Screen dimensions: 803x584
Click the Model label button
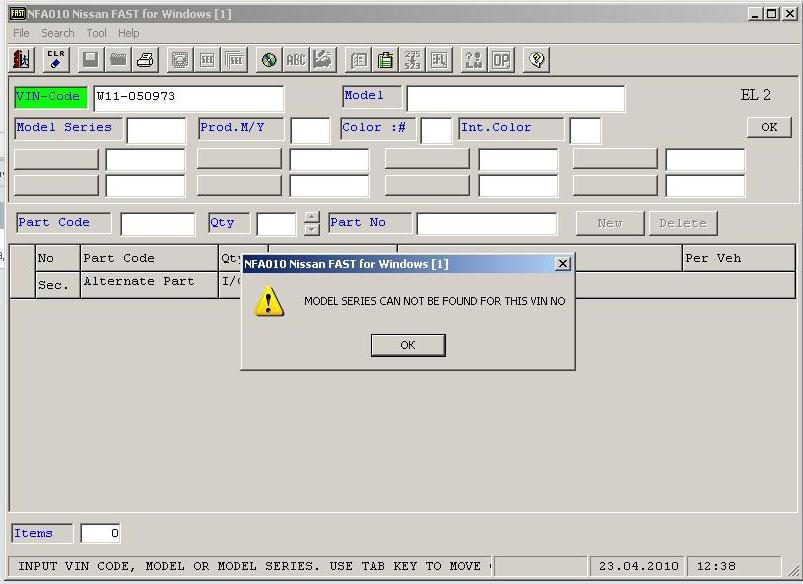click(x=372, y=96)
